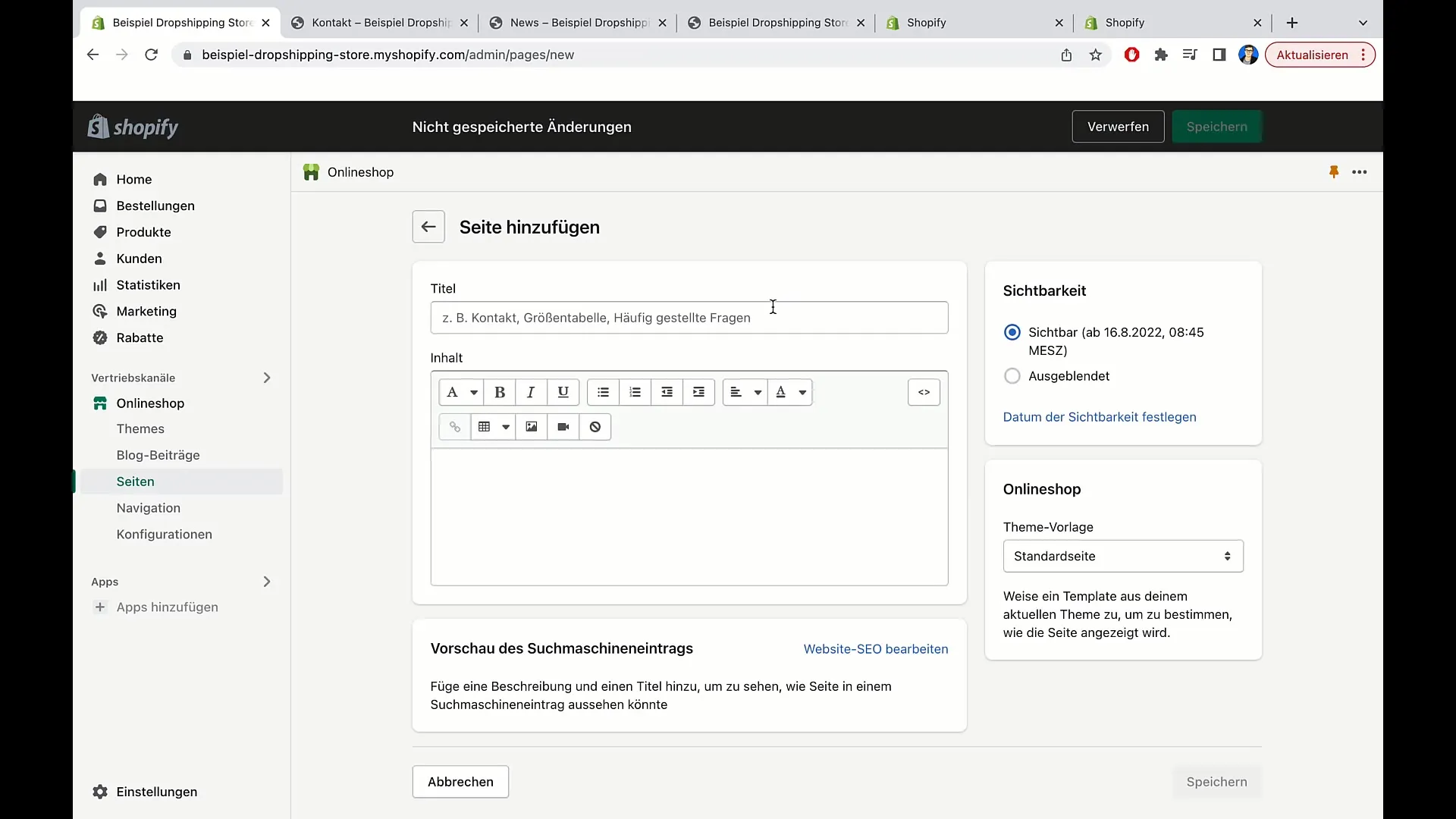The width and height of the screenshot is (1456, 819).
Task: Insert an image into the content
Action: point(532,427)
